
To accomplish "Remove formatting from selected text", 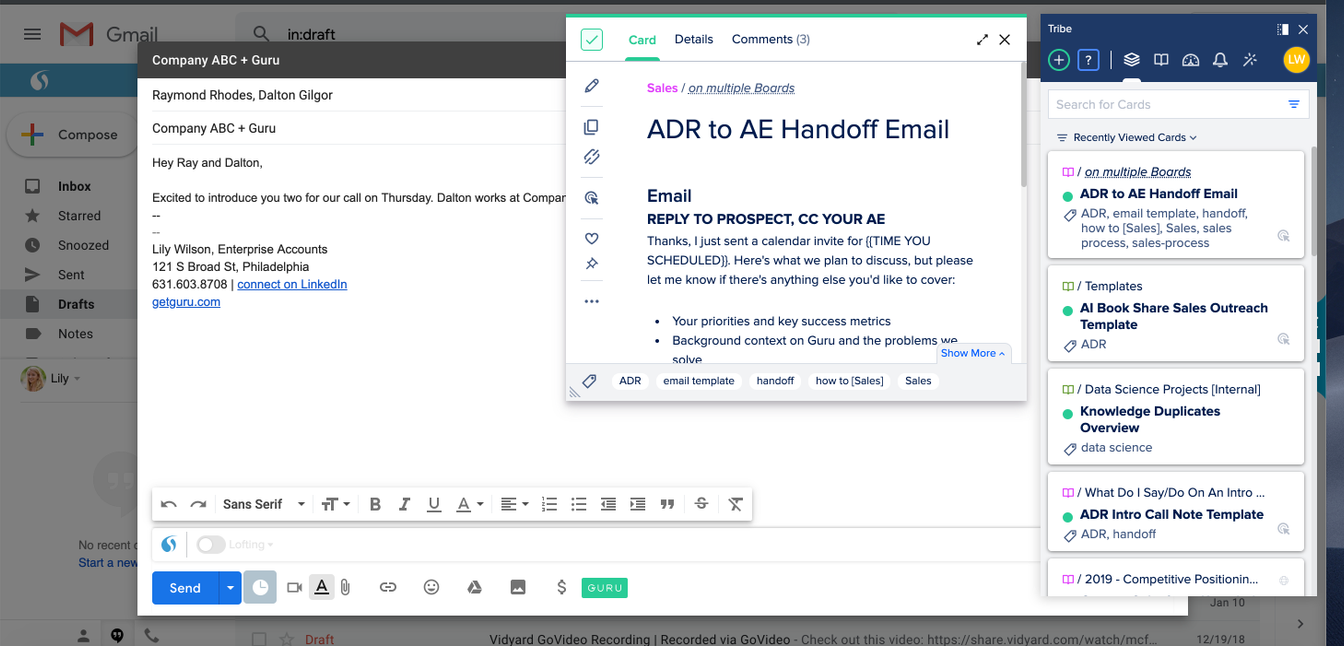I will tap(736, 504).
